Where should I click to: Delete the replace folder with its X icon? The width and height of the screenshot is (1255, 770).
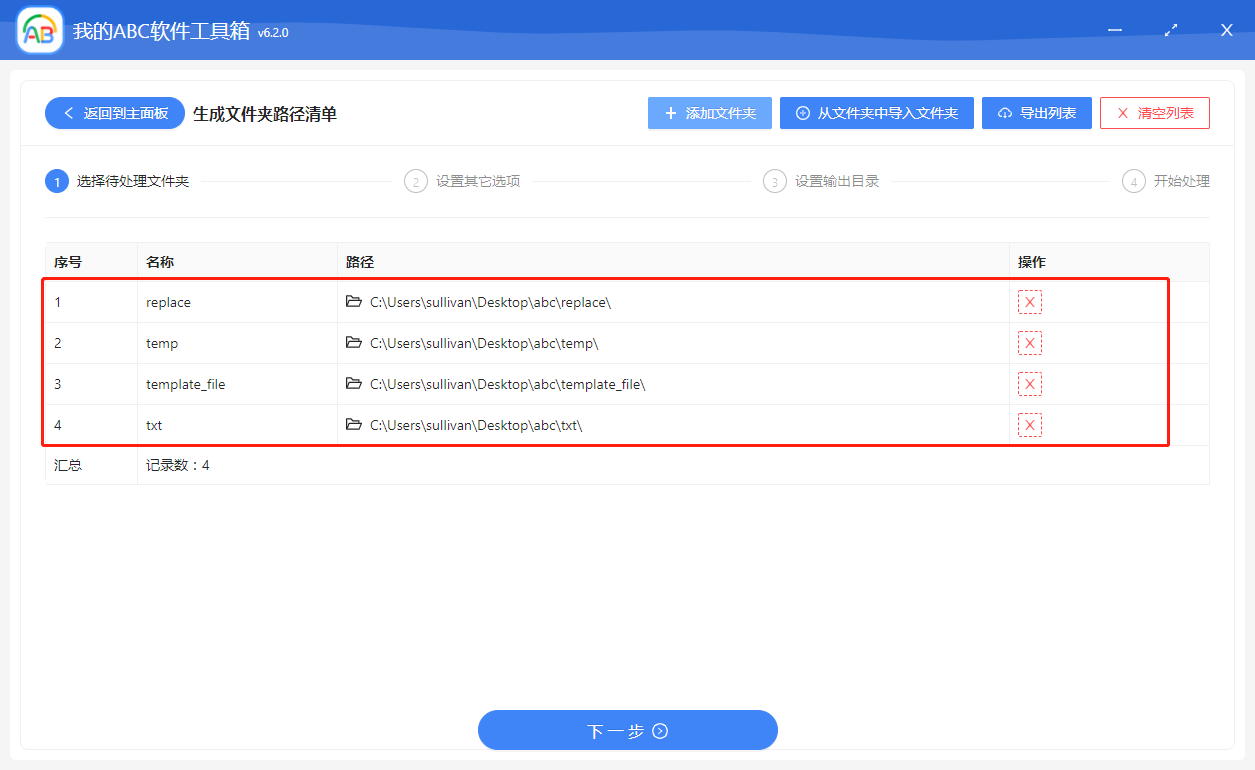click(1029, 301)
